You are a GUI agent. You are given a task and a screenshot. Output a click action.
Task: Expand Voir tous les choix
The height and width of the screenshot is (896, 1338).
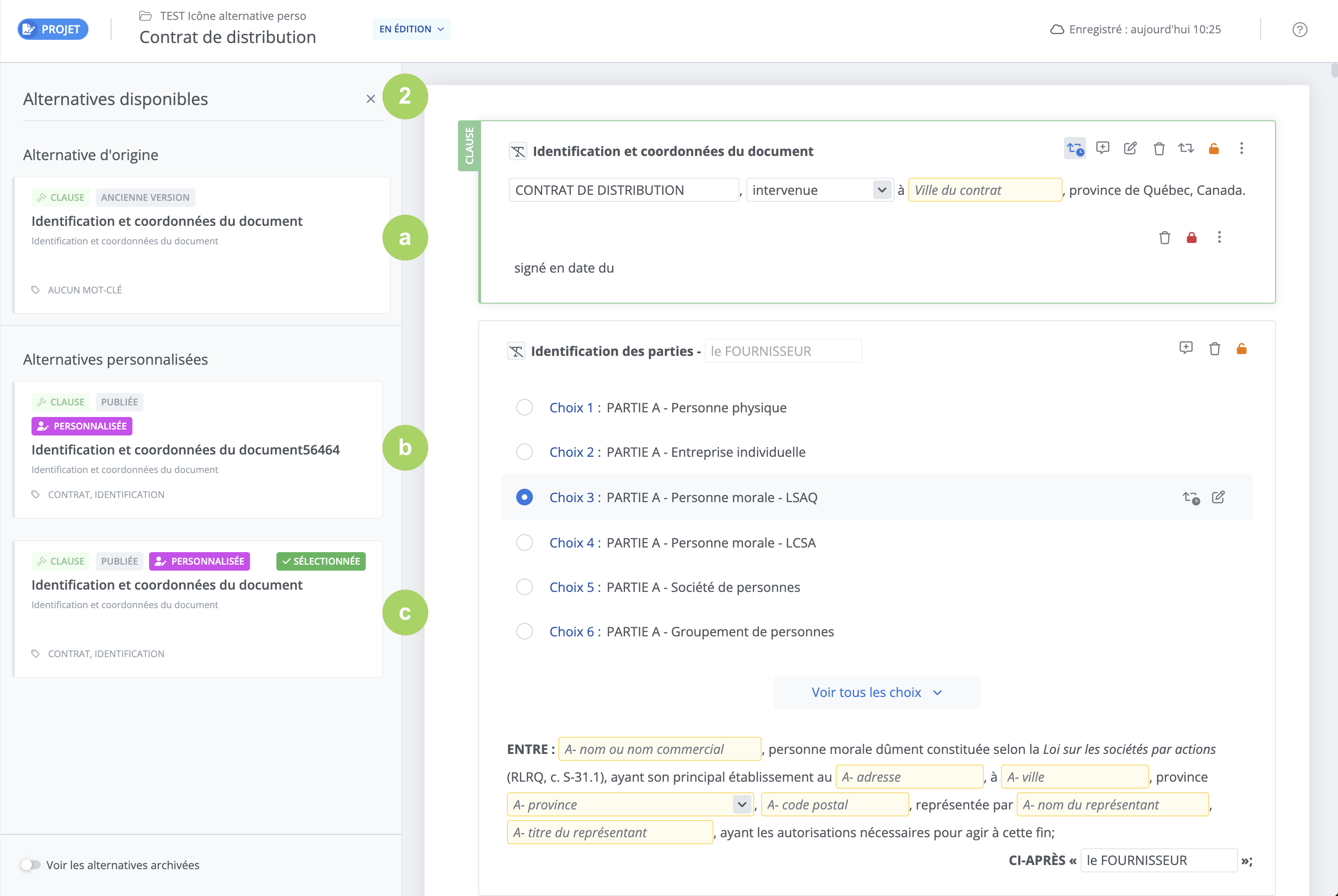point(876,692)
